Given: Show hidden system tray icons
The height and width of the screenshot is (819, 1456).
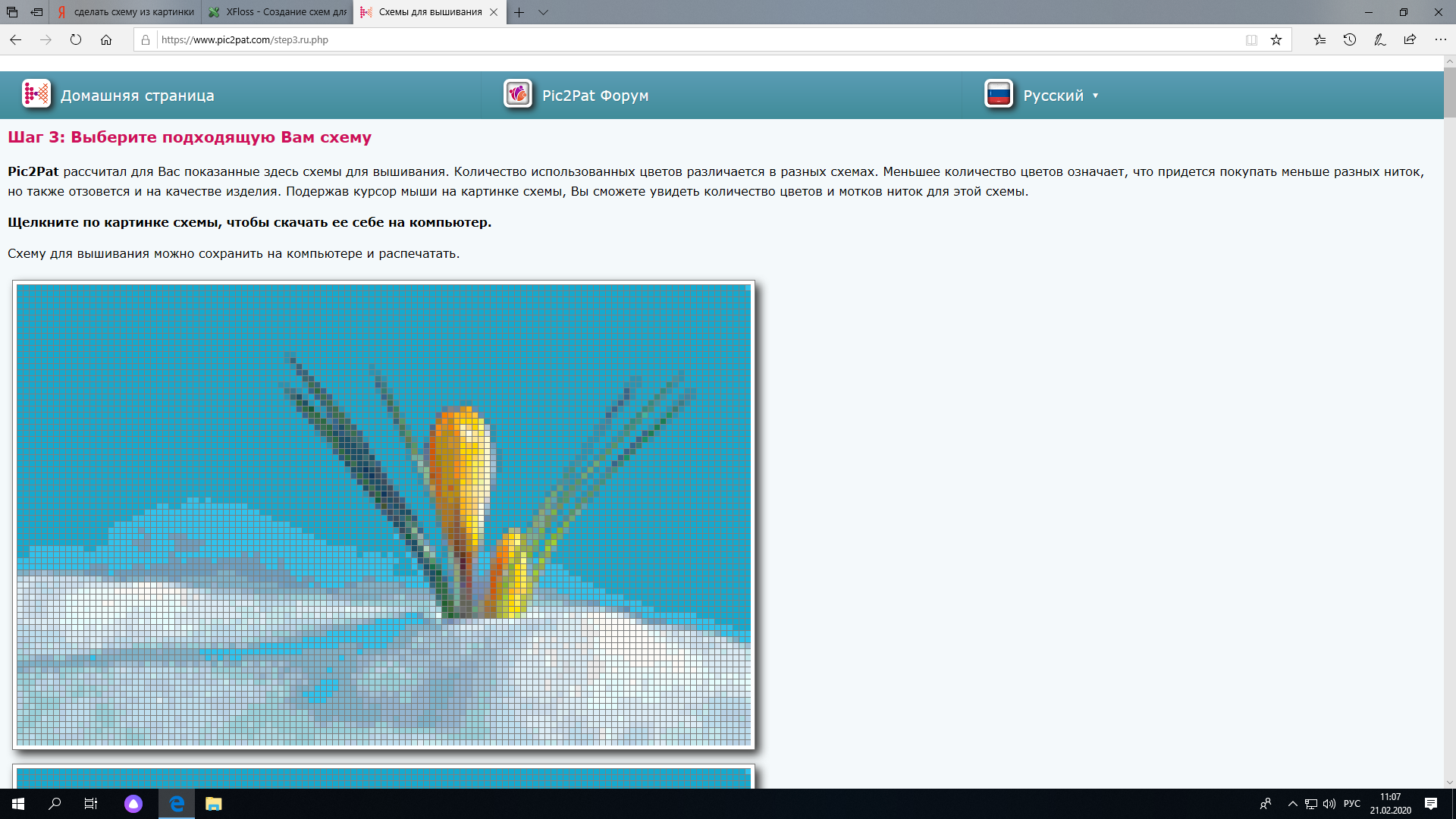Looking at the screenshot, I should 1292,804.
